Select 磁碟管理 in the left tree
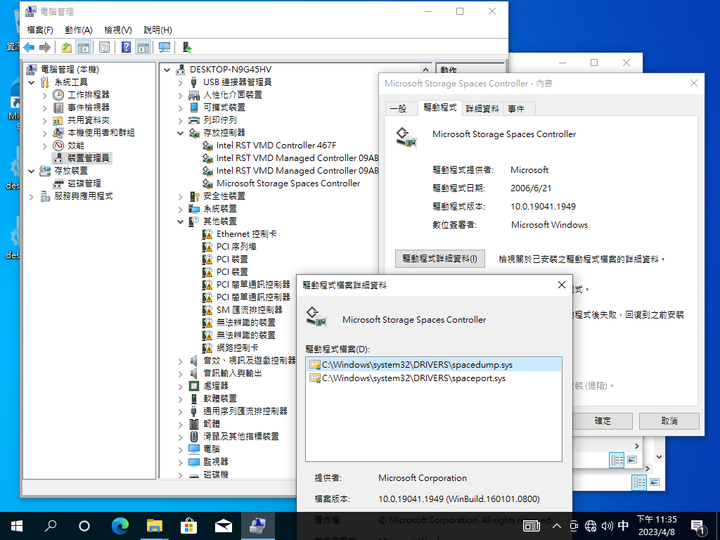The image size is (720, 540). pos(84,184)
